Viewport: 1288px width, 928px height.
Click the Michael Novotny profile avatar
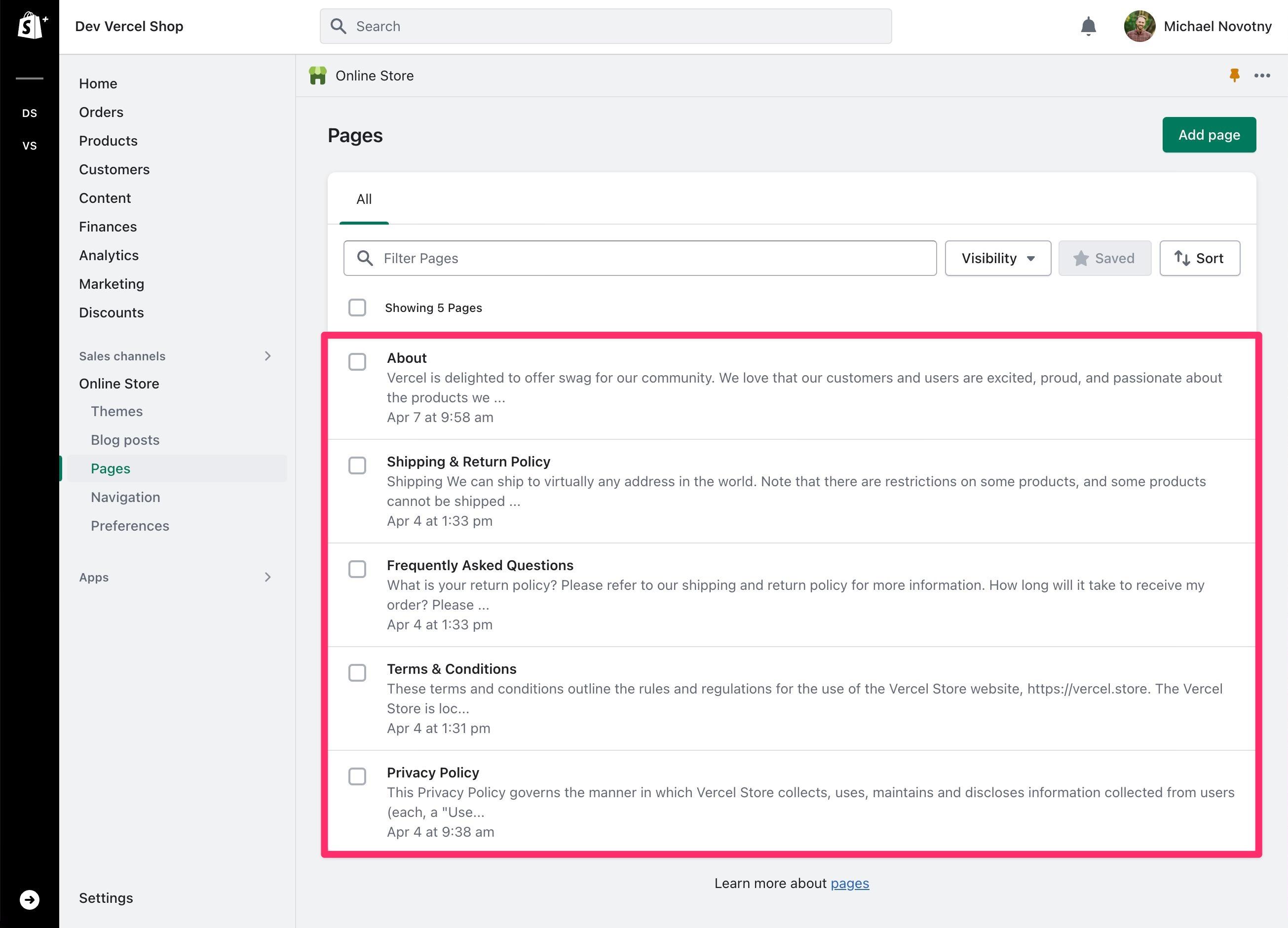(x=1138, y=26)
